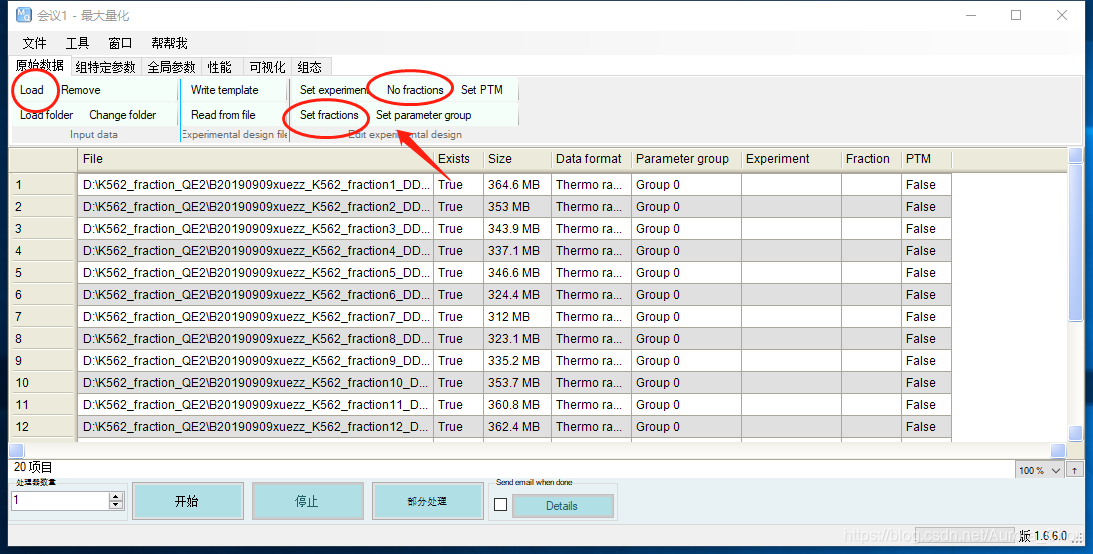This screenshot has height=554, width=1093.
Task: Switch to the 性能 tab
Action: (x=220, y=67)
